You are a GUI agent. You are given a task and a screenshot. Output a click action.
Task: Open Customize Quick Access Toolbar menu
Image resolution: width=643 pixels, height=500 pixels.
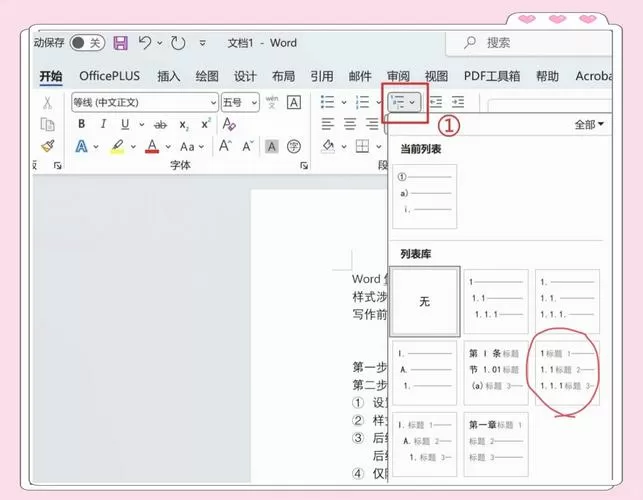203,43
